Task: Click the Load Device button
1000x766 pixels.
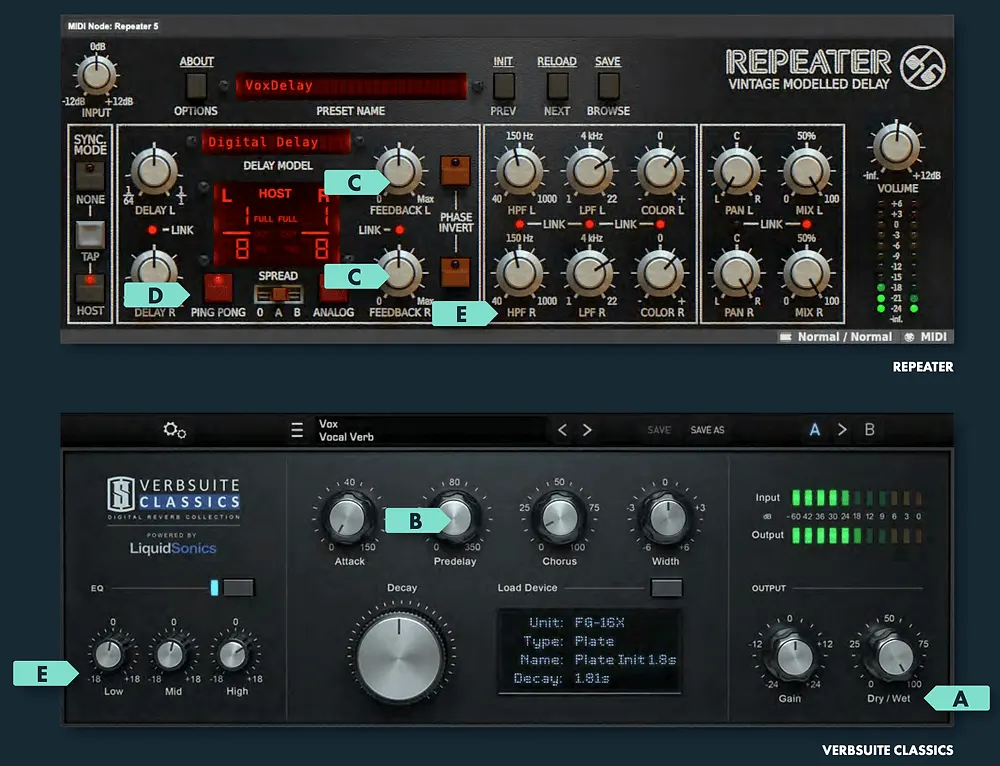Action: 666,587
